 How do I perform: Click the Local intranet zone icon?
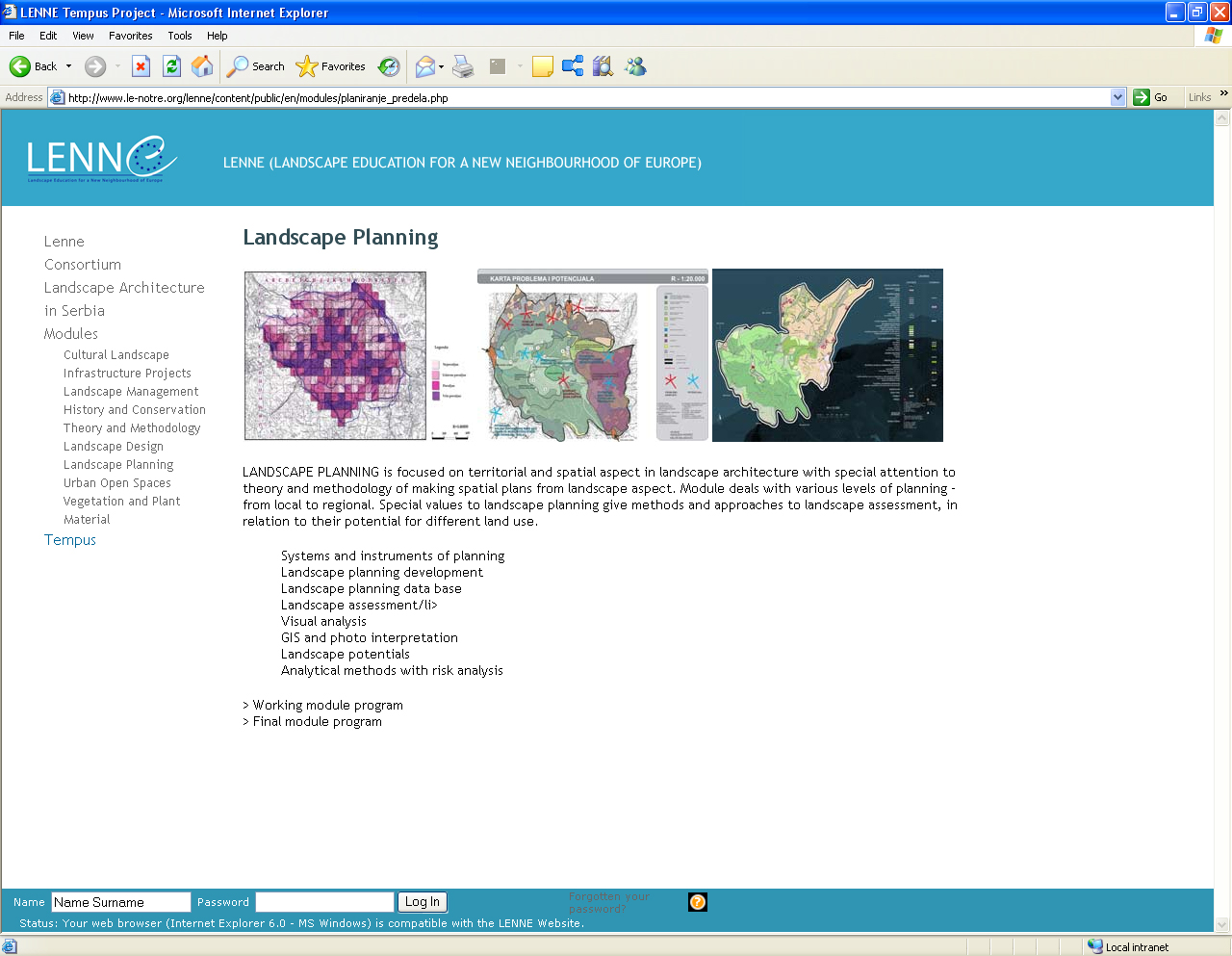pyautogui.click(x=1095, y=946)
